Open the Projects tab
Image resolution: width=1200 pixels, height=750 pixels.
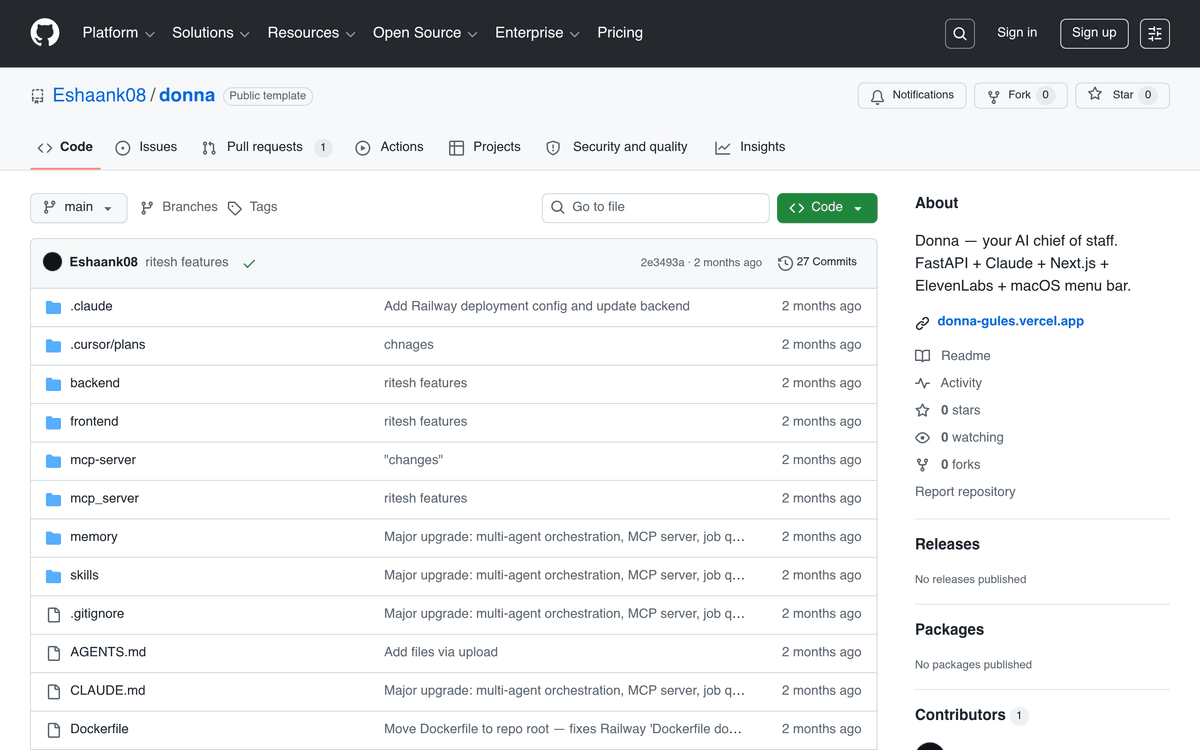click(484, 147)
